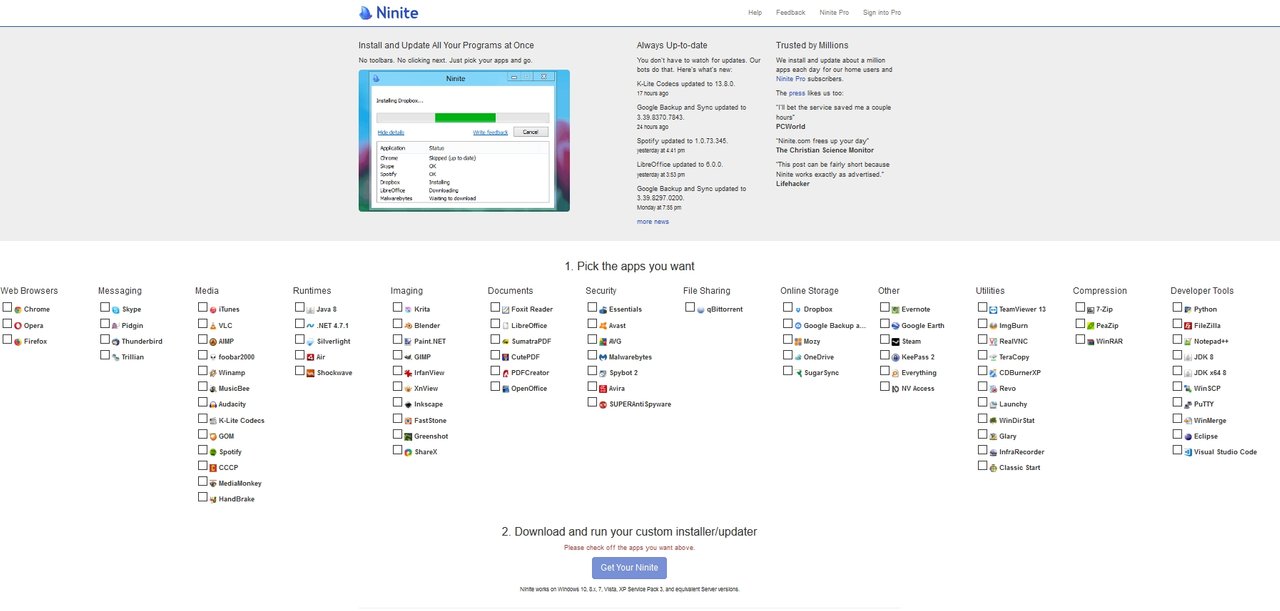Viewport: 1280px width, 611px height.
Task: Click the WinMerge label
Action: click(x=1210, y=421)
